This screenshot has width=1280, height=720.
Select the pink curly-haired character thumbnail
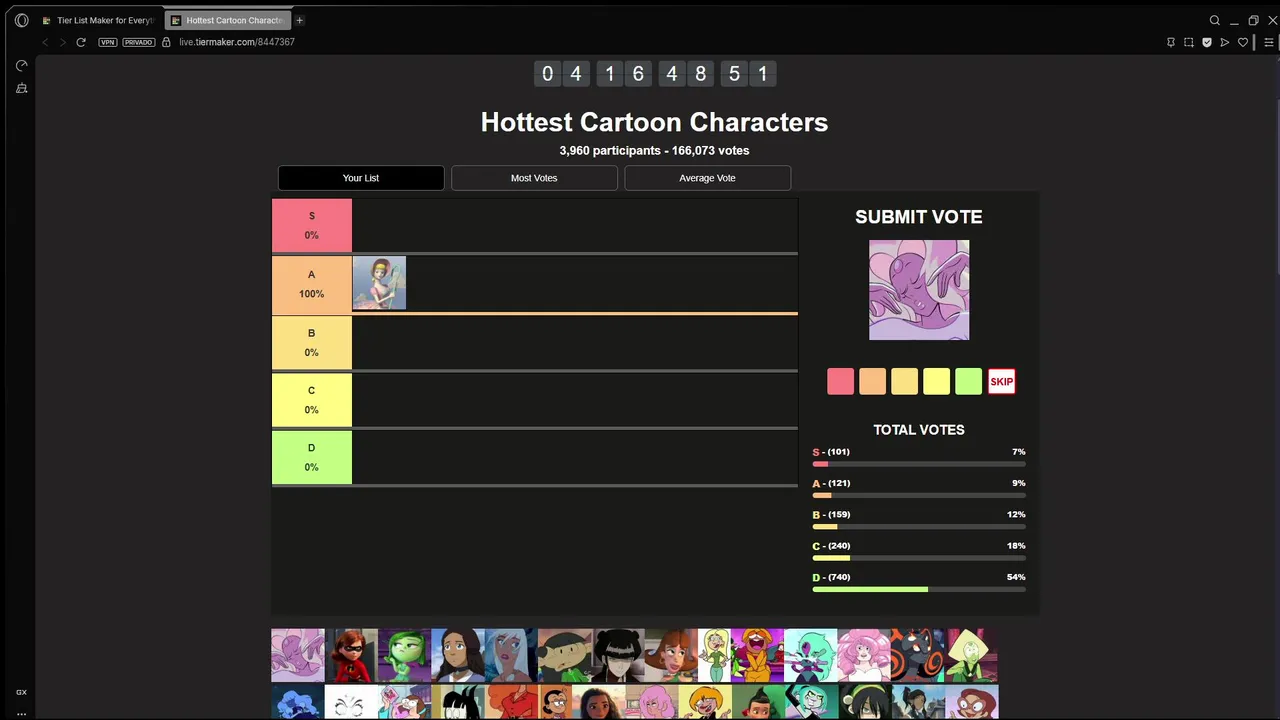pyautogui.click(x=864, y=655)
